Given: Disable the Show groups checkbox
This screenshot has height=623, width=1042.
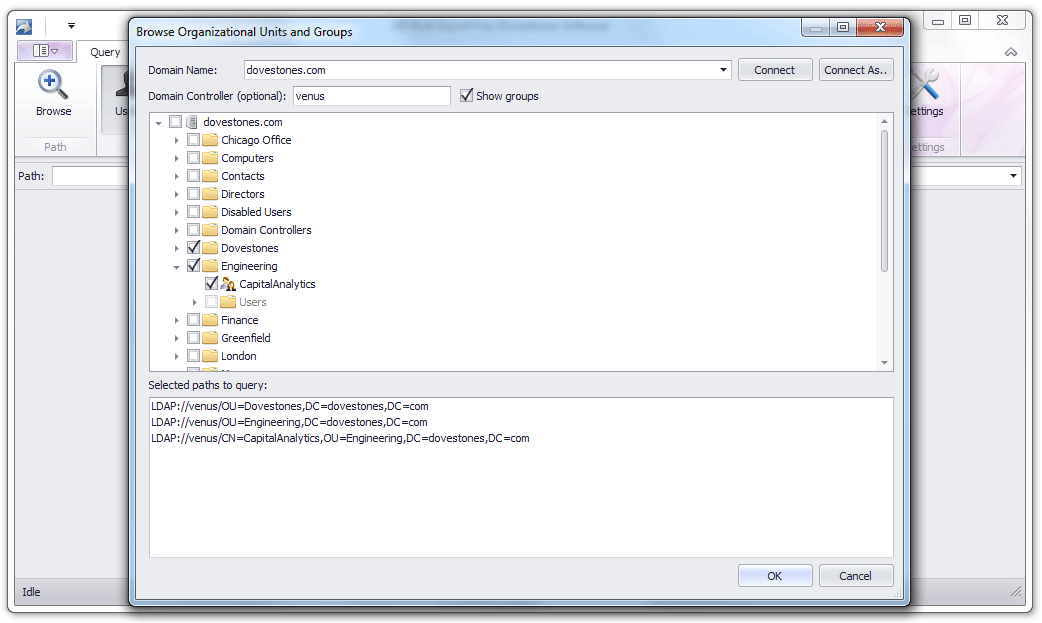Looking at the screenshot, I should (x=466, y=95).
